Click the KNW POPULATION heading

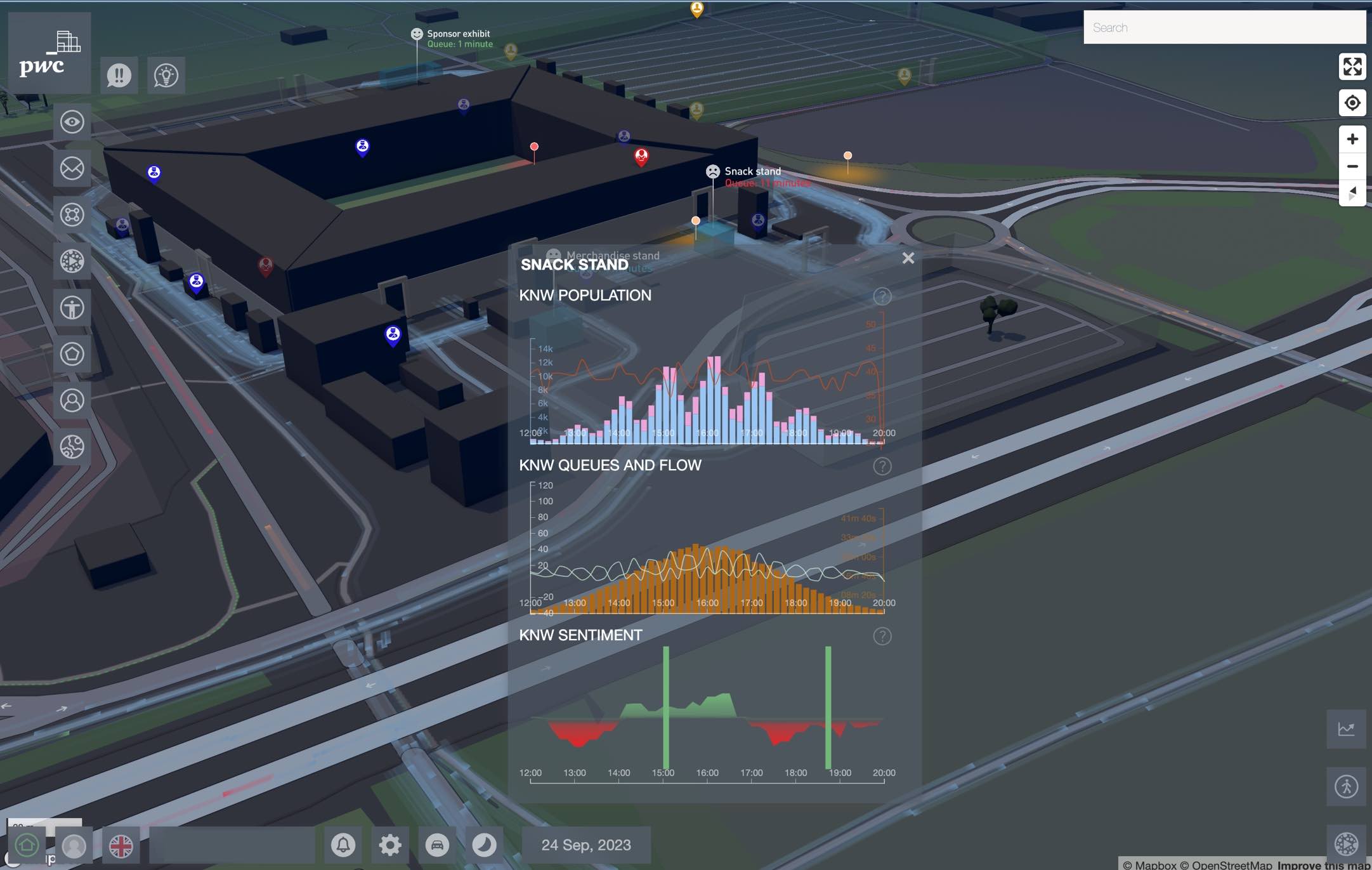coord(585,295)
